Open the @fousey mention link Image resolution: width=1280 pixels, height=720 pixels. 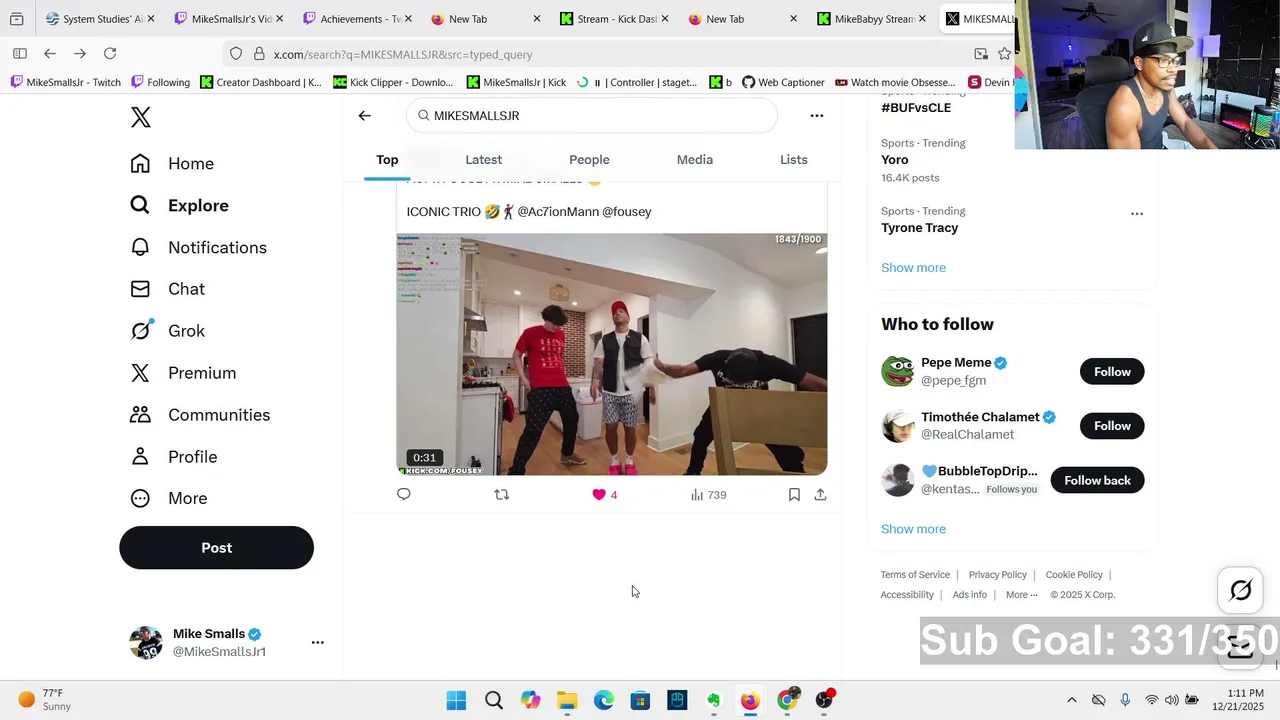point(627,212)
